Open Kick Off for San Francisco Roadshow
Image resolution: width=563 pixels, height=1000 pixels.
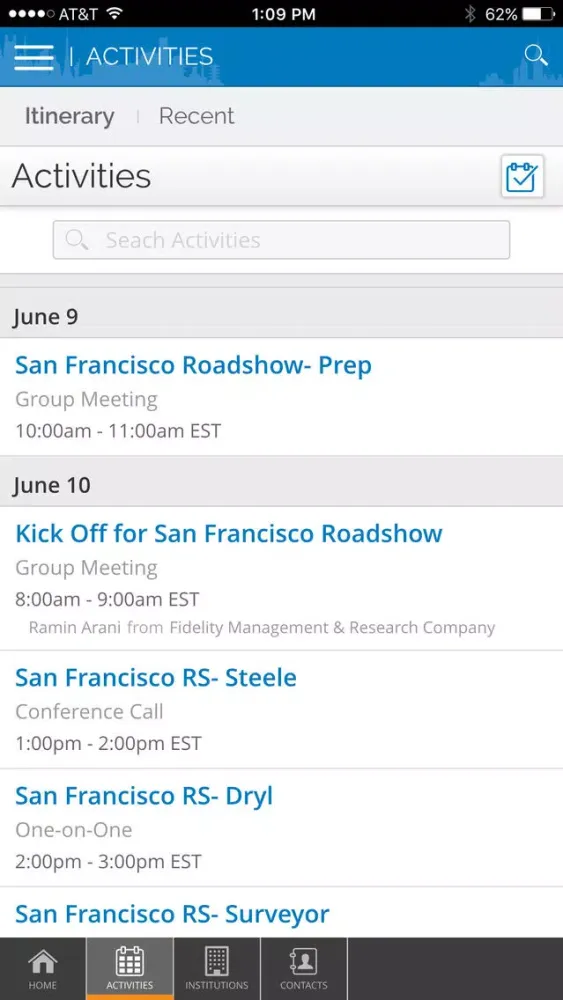click(281, 578)
